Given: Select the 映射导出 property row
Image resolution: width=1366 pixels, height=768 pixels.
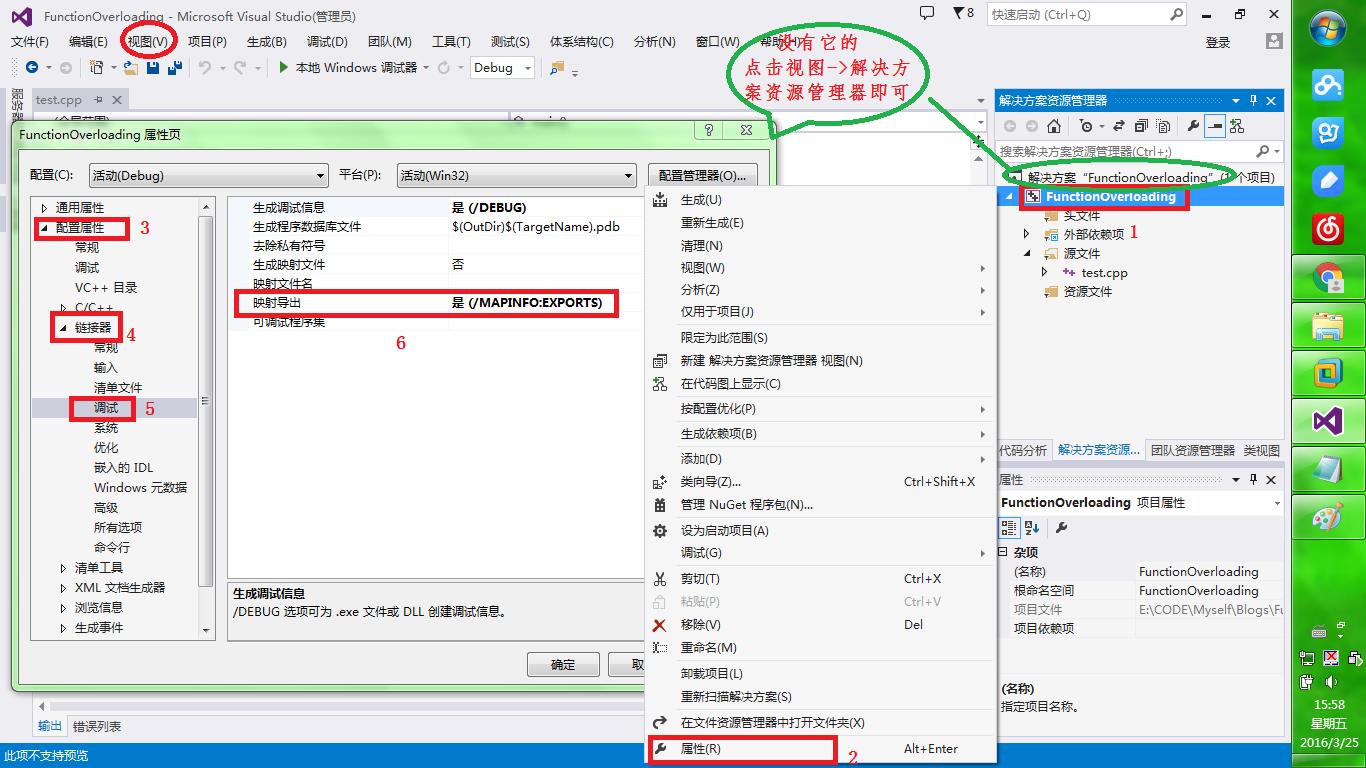Looking at the screenshot, I should (436, 302).
